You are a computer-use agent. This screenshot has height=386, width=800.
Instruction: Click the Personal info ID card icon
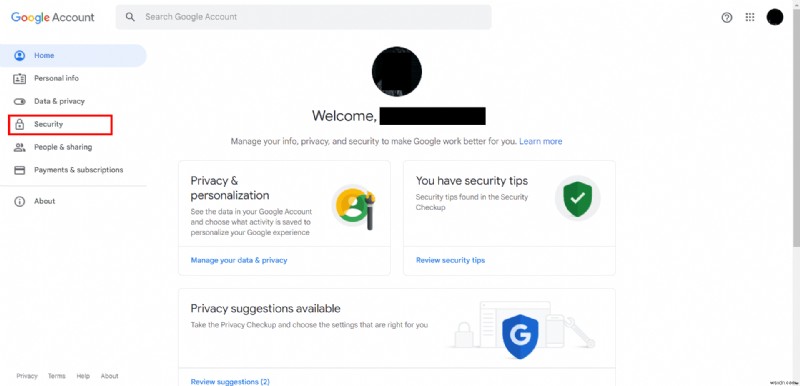tap(19, 79)
